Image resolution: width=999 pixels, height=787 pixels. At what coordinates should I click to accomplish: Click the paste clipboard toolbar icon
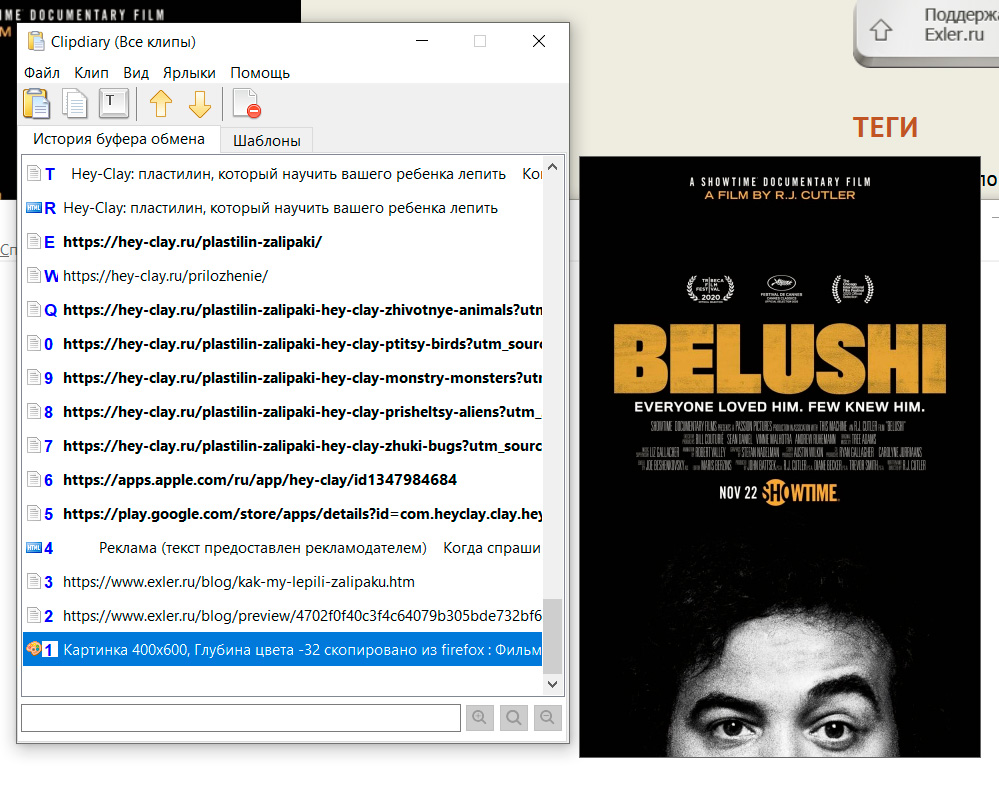click(37, 104)
